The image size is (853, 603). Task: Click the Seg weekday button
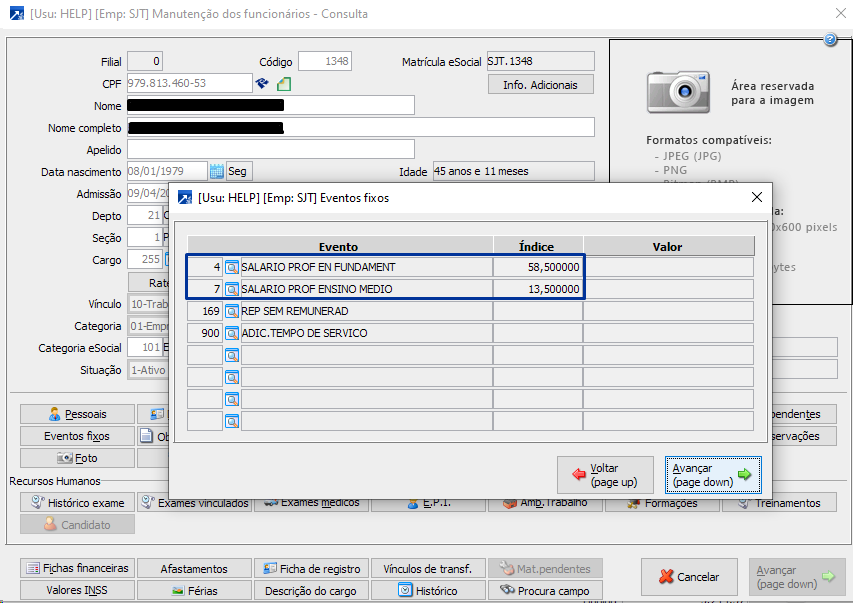[238, 171]
